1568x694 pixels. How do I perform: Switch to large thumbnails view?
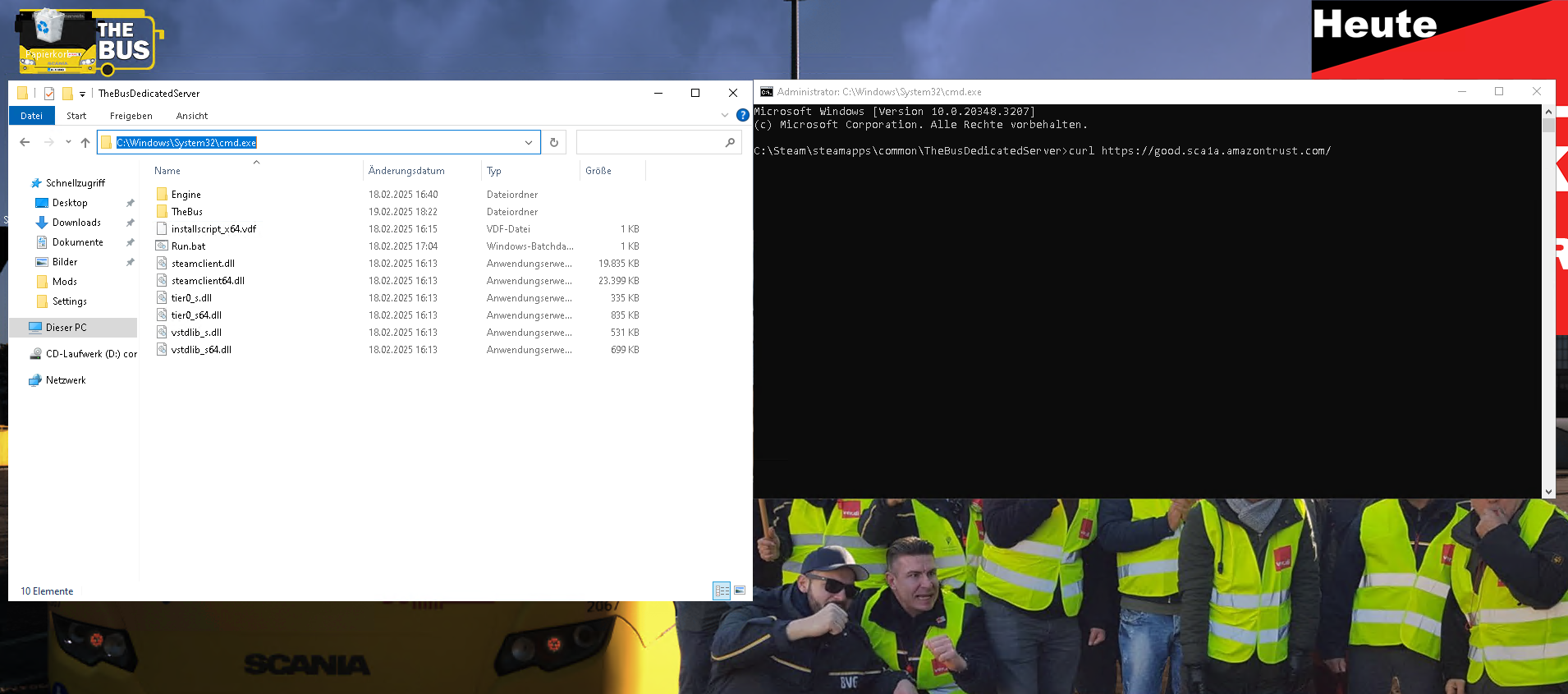[740, 591]
